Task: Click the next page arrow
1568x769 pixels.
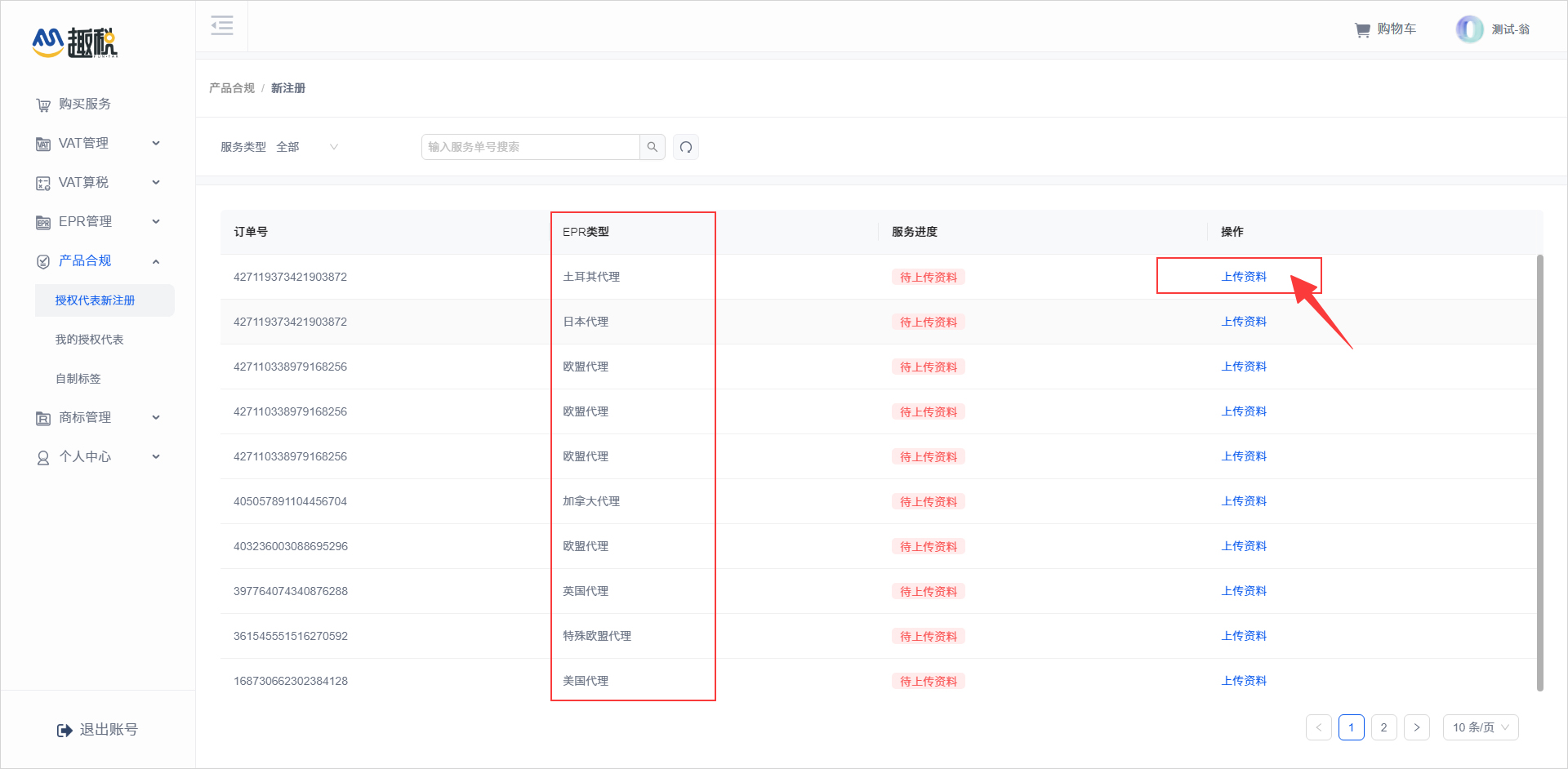Action: click(x=1416, y=727)
